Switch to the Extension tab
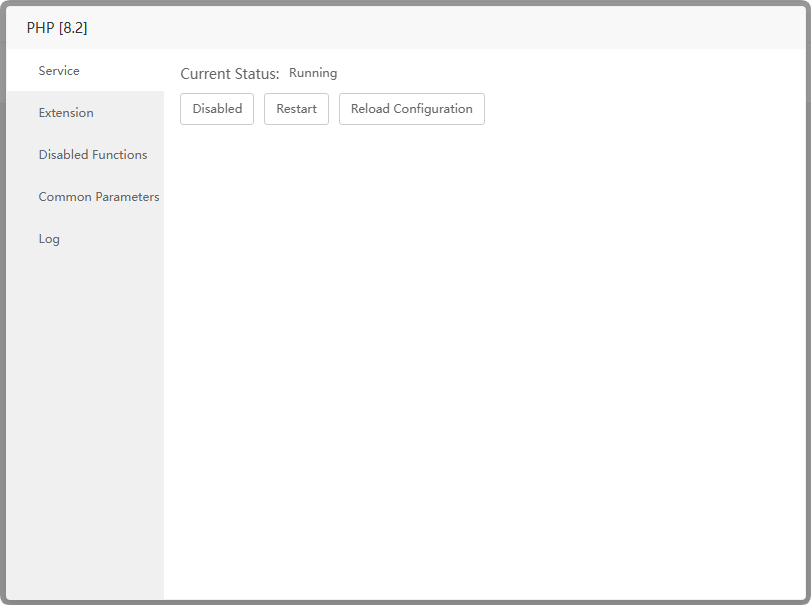This screenshot has width=811, height=605. point(85,112)
